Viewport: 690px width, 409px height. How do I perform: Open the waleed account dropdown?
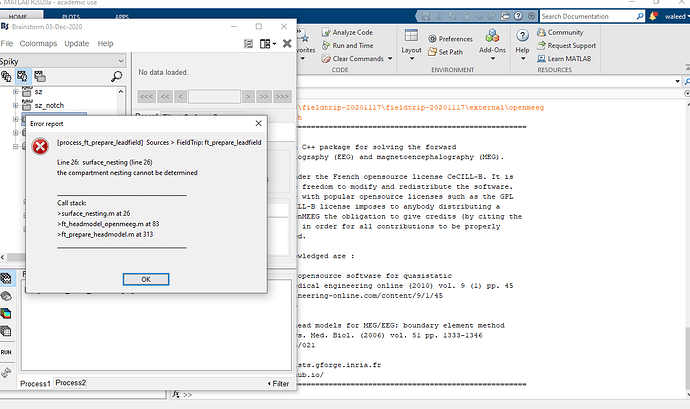677,16
